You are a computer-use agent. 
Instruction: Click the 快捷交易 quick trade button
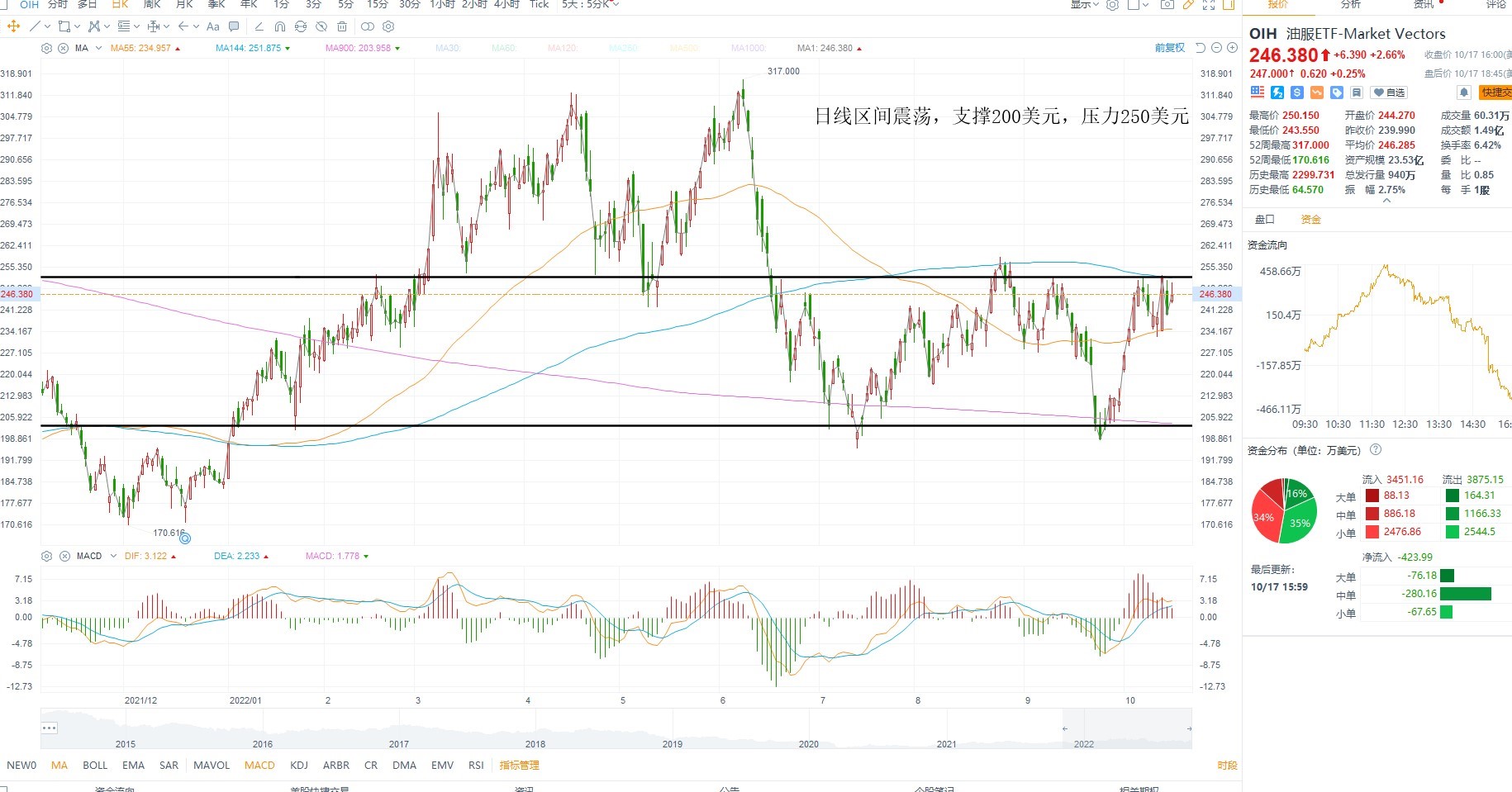pyautogui.click(x=1496, y=92)
